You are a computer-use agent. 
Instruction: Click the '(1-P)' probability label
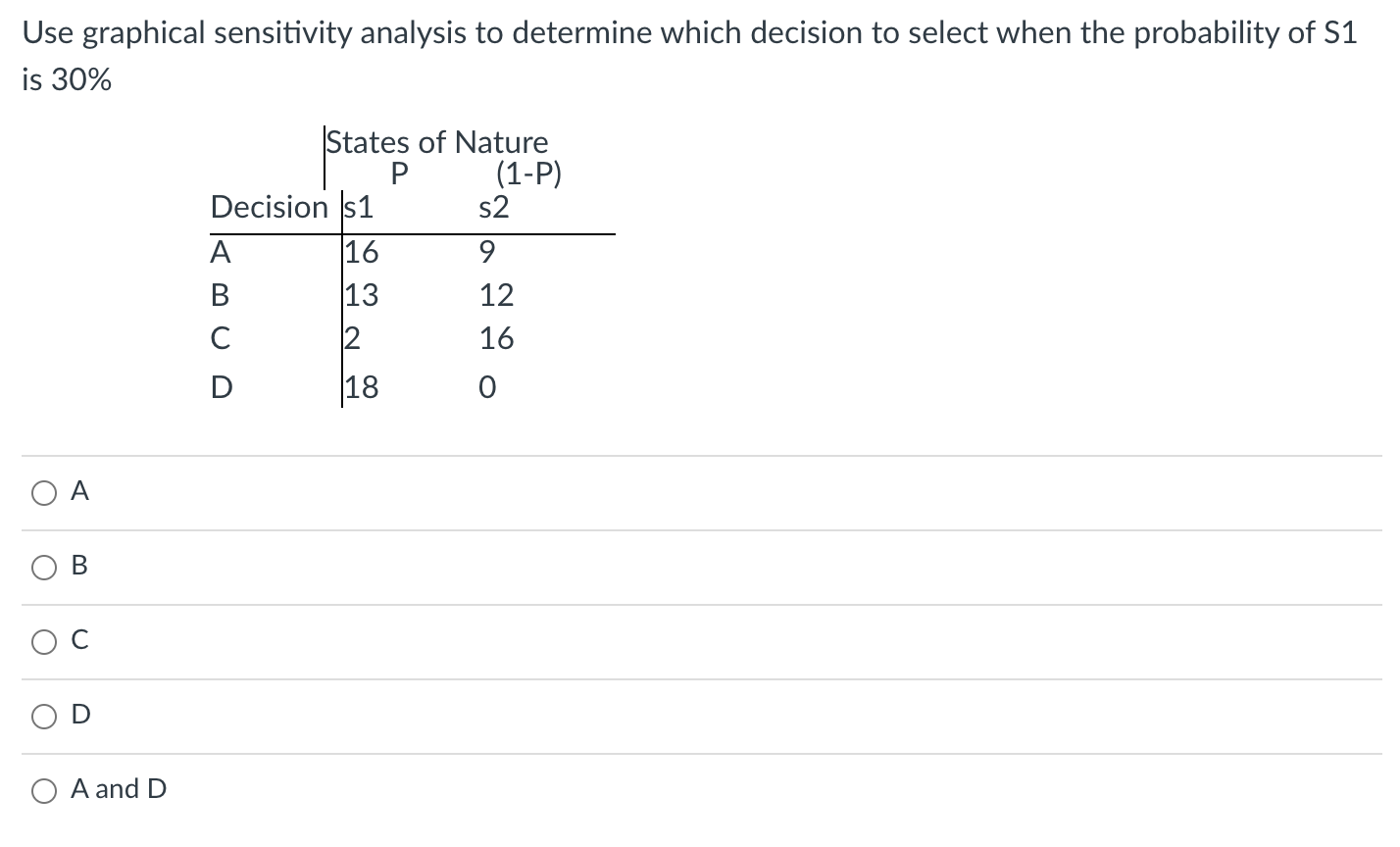[x=527, y=174]
